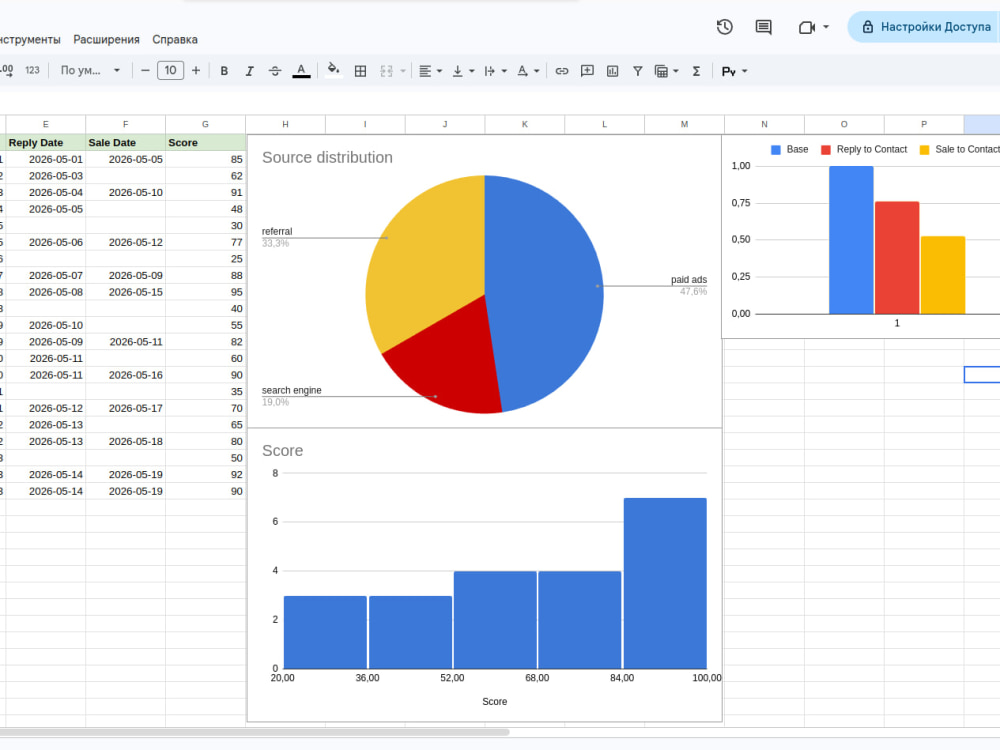Expand the merge cells options arrow
The image size is (1000, 750).
(x=403, y=71)
